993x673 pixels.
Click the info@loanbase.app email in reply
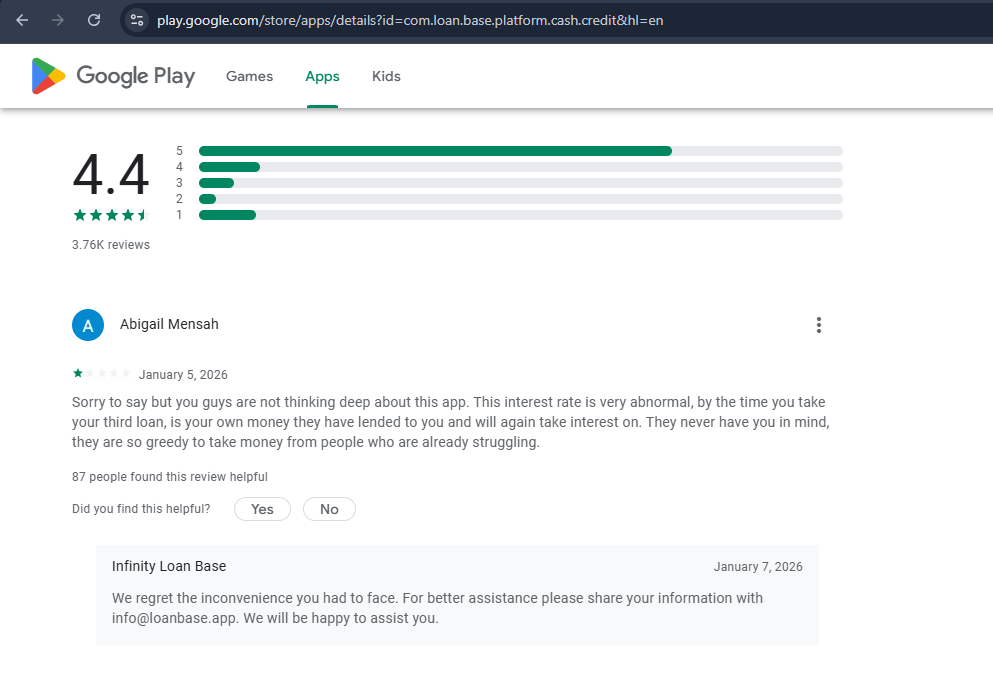tap(174, 618)
